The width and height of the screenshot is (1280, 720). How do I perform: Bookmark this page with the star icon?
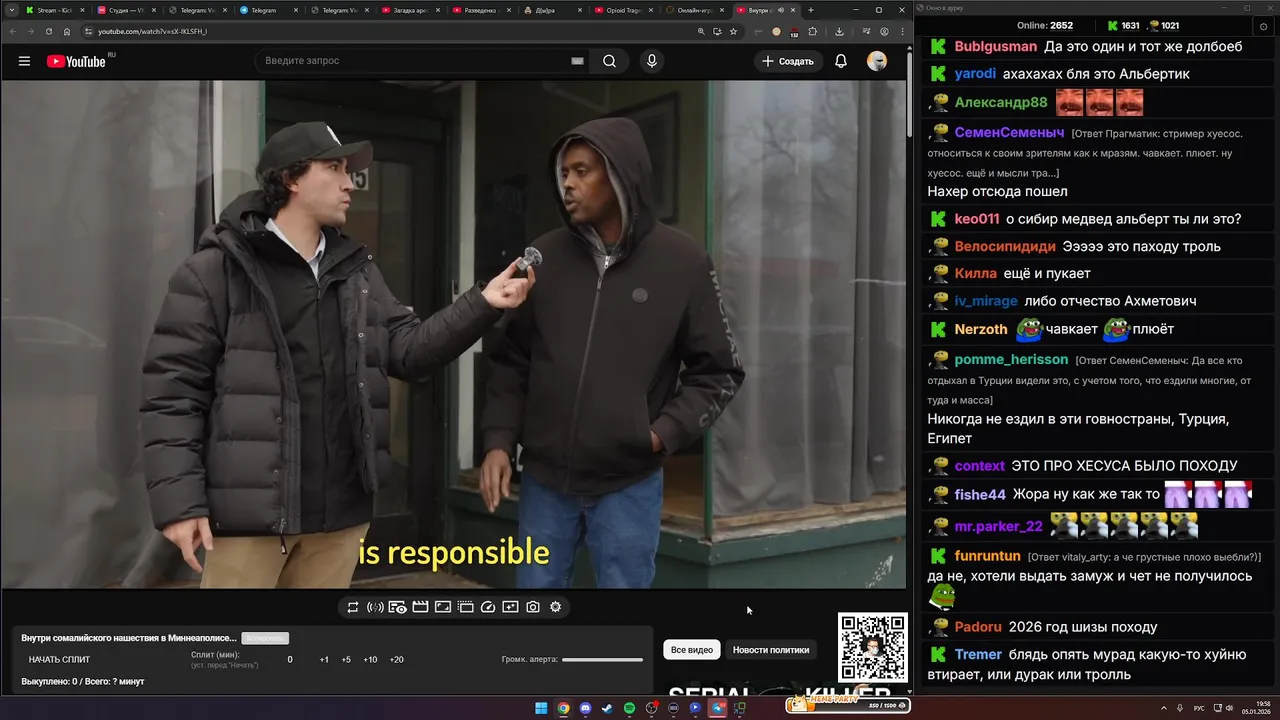click(x=733, y=31)
